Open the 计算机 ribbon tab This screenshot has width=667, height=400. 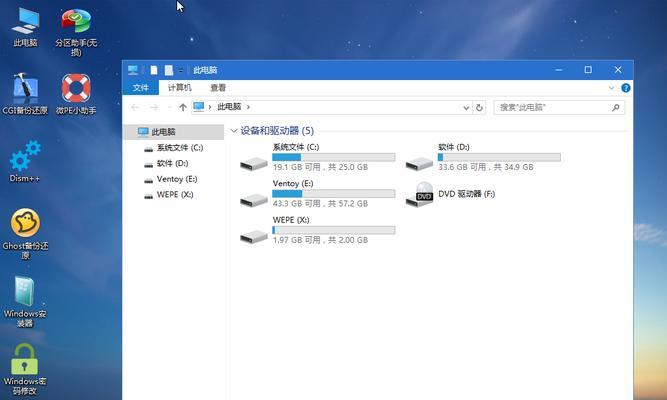[x=180, y=88]
